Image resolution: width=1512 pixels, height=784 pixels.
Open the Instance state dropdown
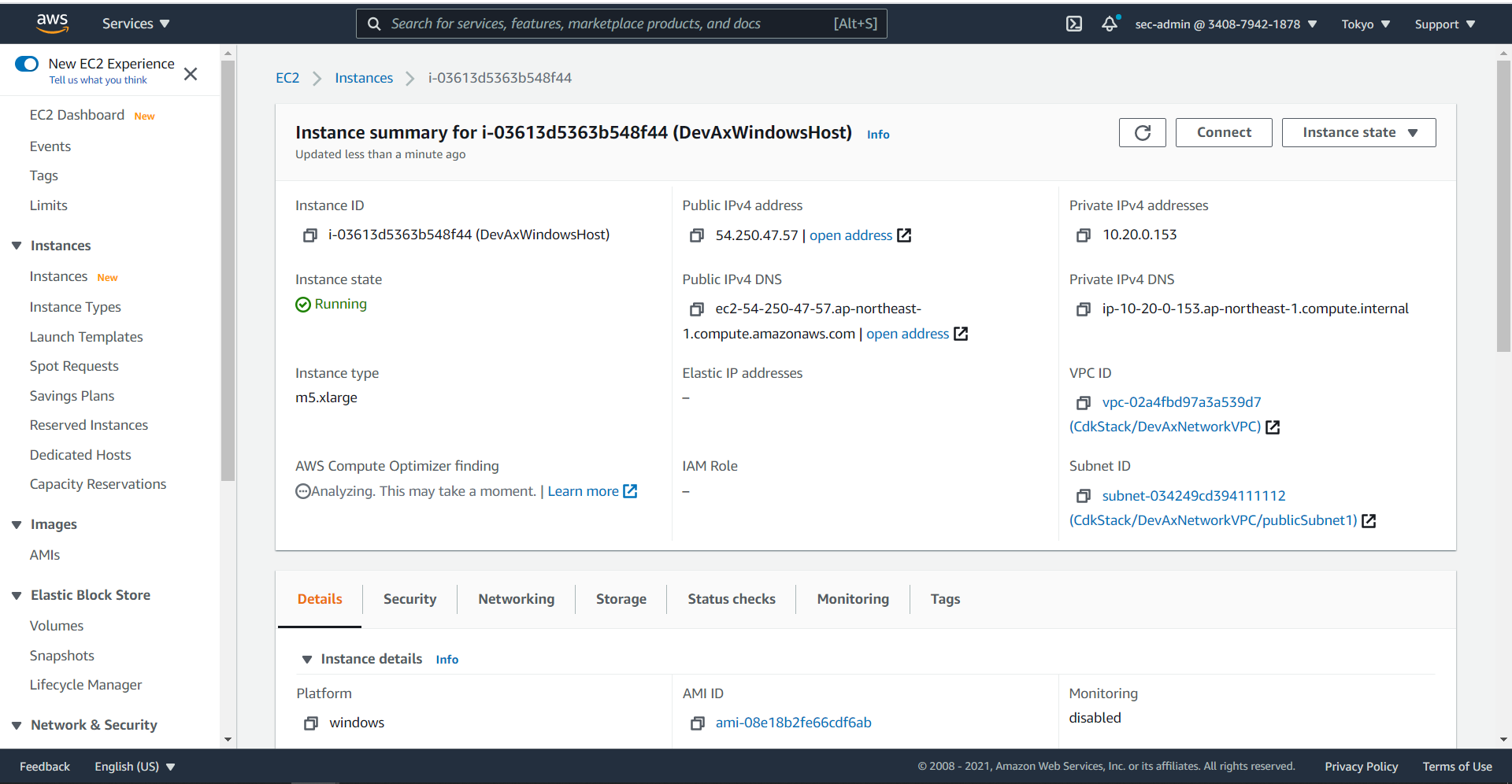click(1358, 132)
